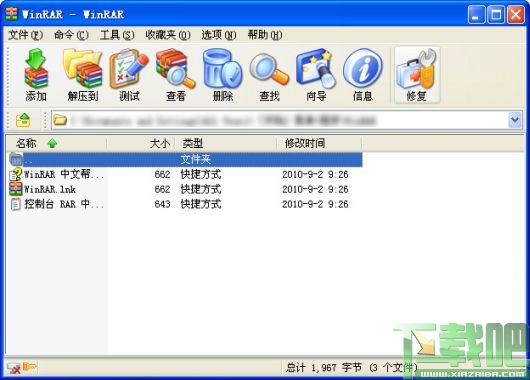
Task: Click the blurred address path field
Action: [223, 120]
